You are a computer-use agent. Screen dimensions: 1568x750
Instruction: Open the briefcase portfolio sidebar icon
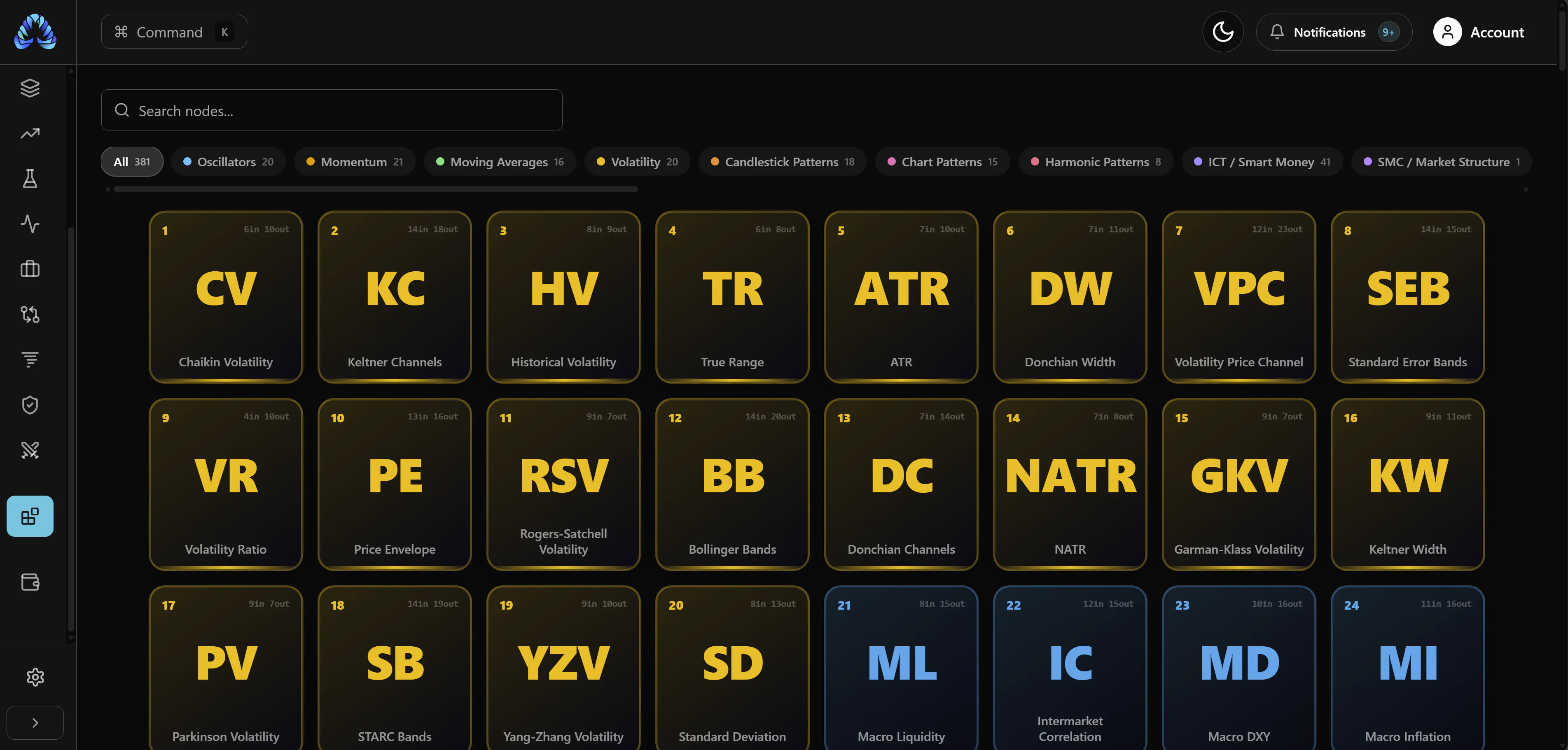pos(30,269)
